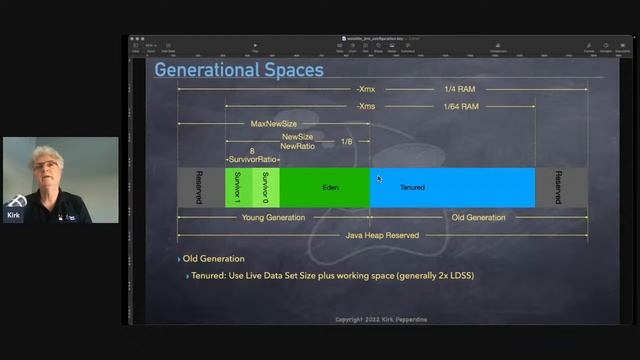Select the blue Tenured block
Image resolution: width=640 pixels, height=360 pixels.
coord(453,188)
